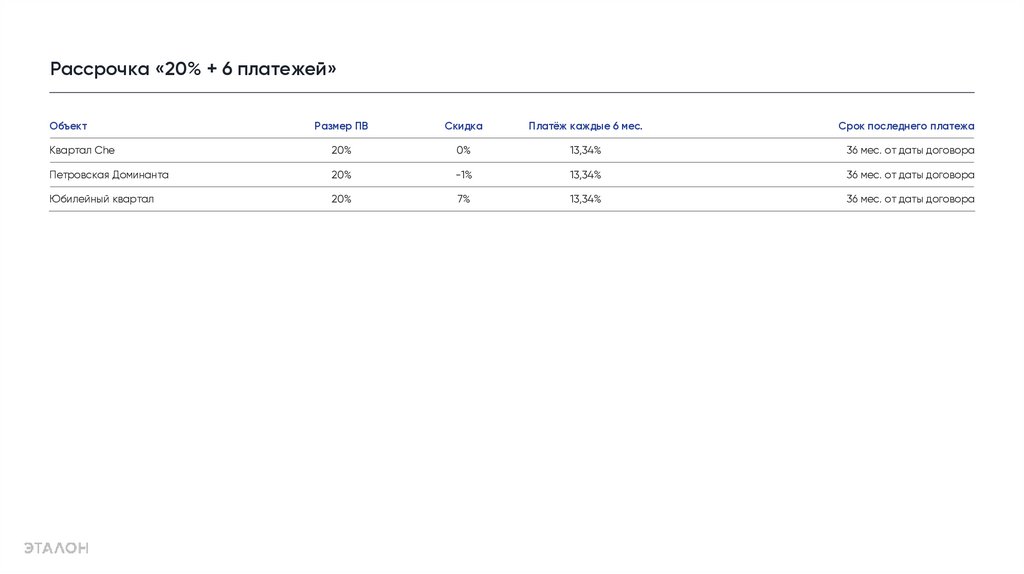
Task: Click the Квартал Che row name
Action: point(82,150)
